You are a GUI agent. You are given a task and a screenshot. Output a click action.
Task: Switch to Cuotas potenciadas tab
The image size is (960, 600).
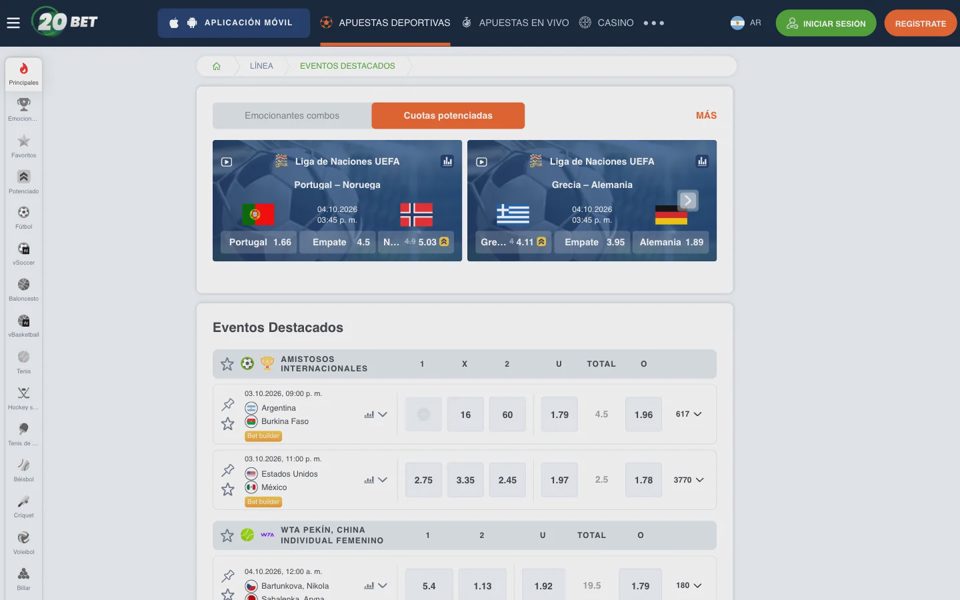(448, 116)
